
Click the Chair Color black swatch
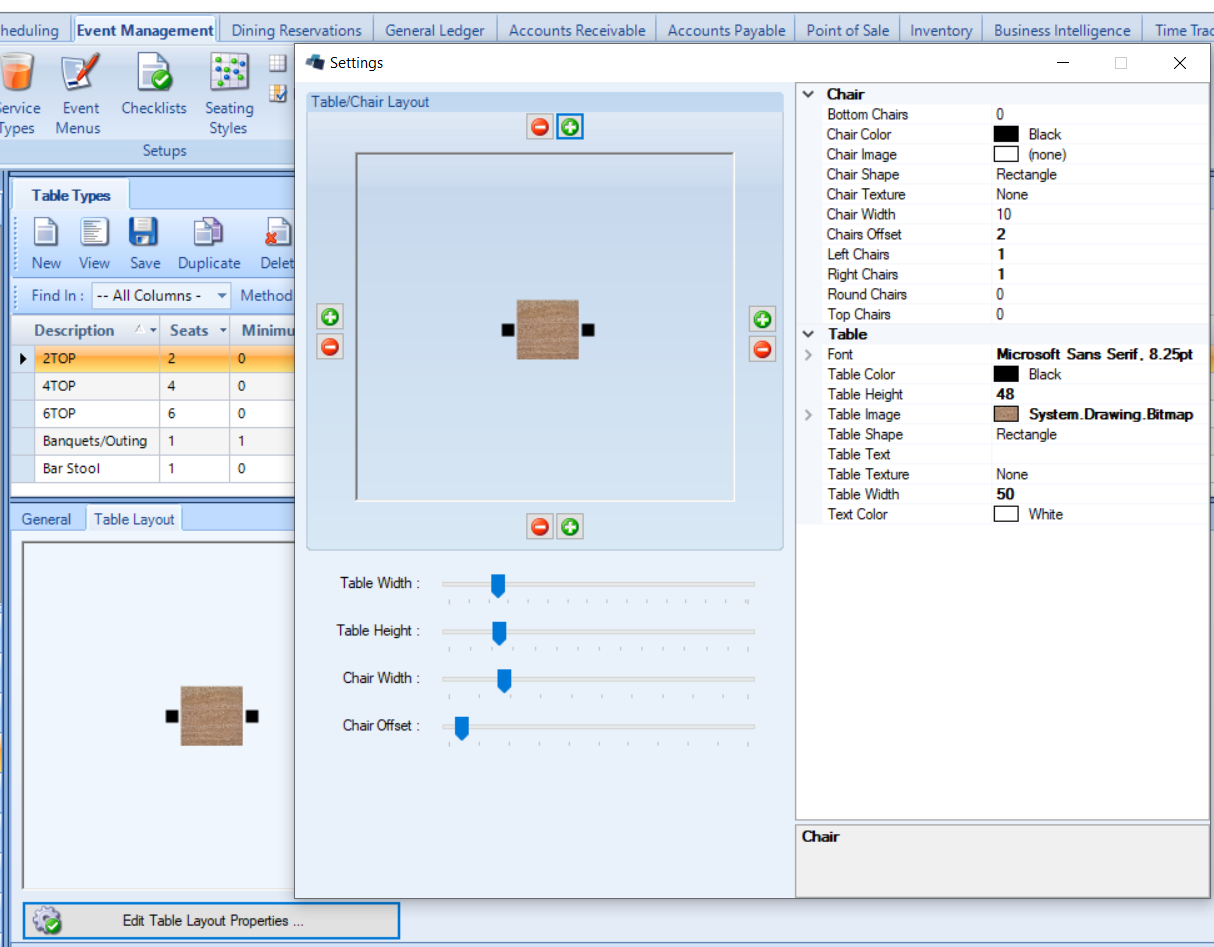(x=1006, y=134)
